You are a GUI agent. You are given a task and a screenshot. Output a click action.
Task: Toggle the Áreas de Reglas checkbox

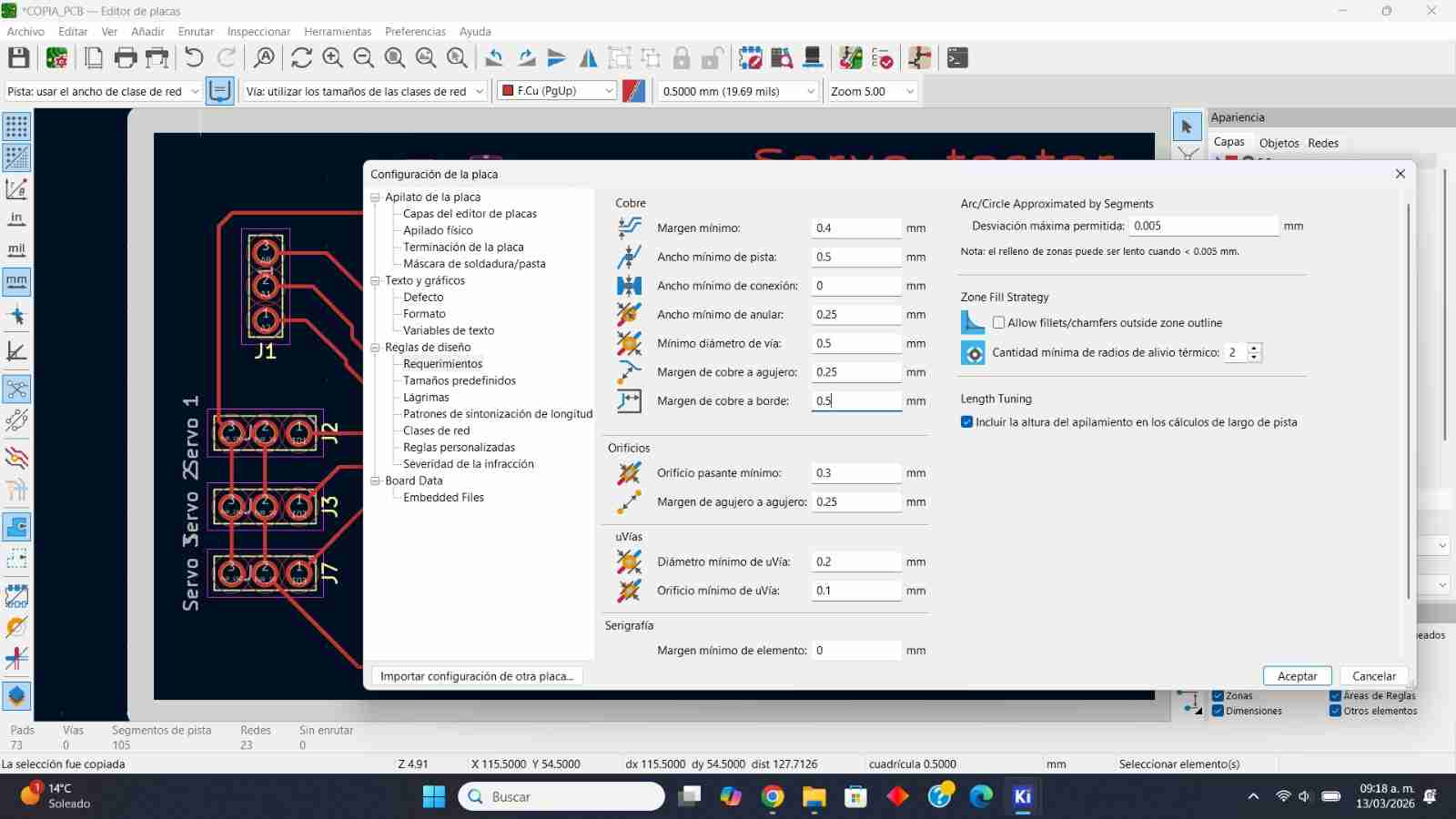(x=1336, y=696)
